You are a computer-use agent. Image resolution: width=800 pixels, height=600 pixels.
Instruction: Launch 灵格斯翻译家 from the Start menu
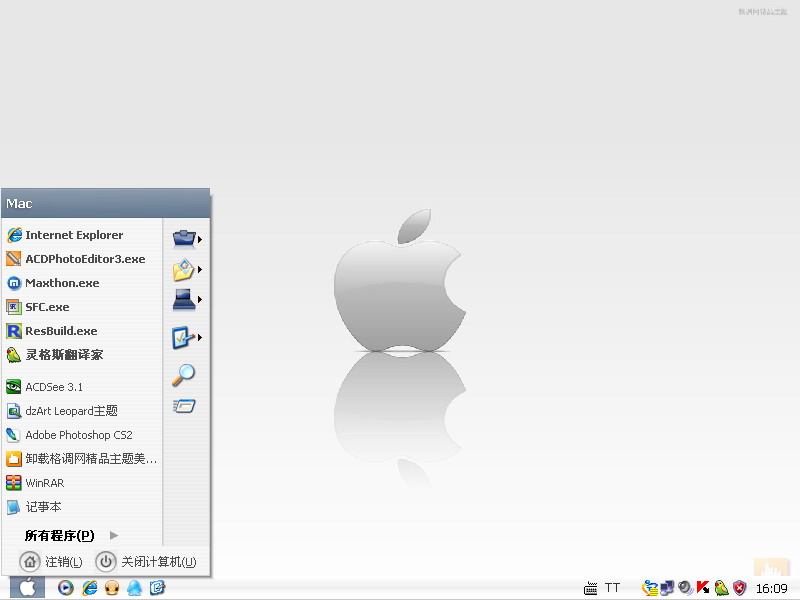coord(82,355)
